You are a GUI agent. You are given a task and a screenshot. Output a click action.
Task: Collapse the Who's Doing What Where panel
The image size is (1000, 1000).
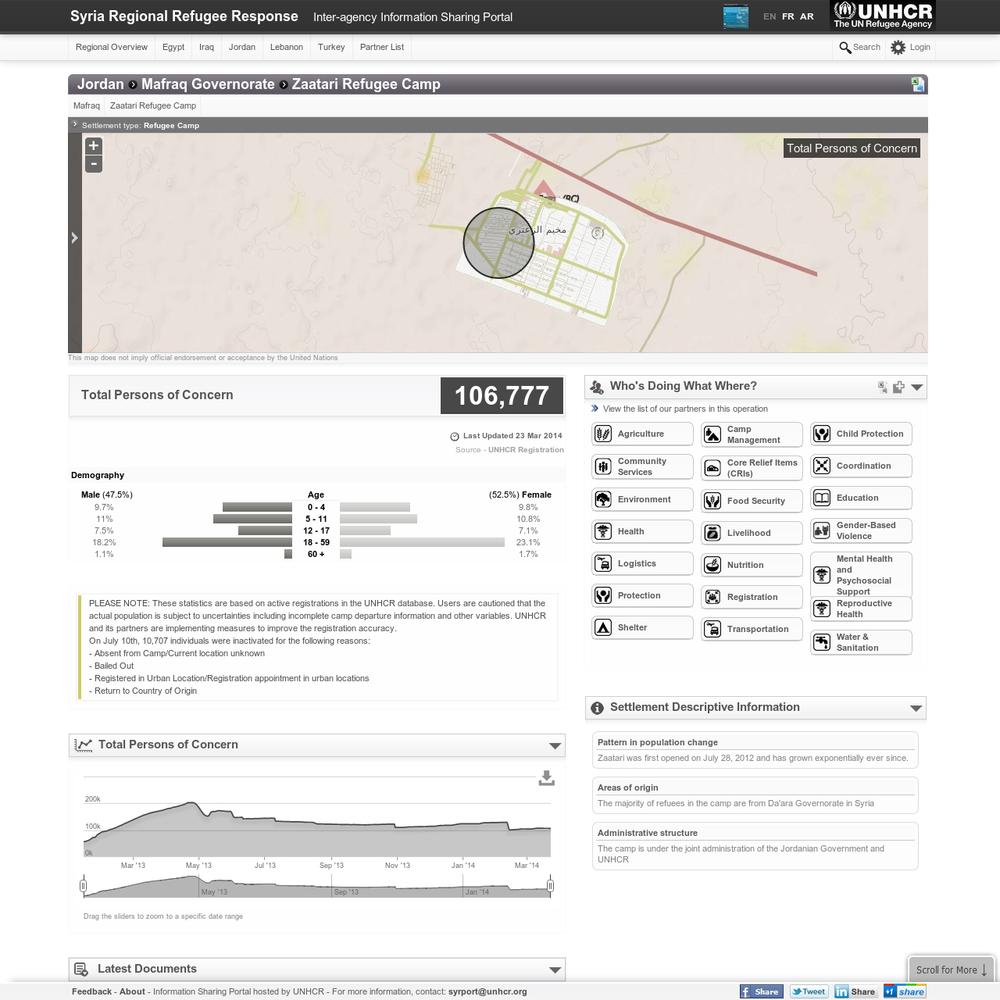click(917, 387)
